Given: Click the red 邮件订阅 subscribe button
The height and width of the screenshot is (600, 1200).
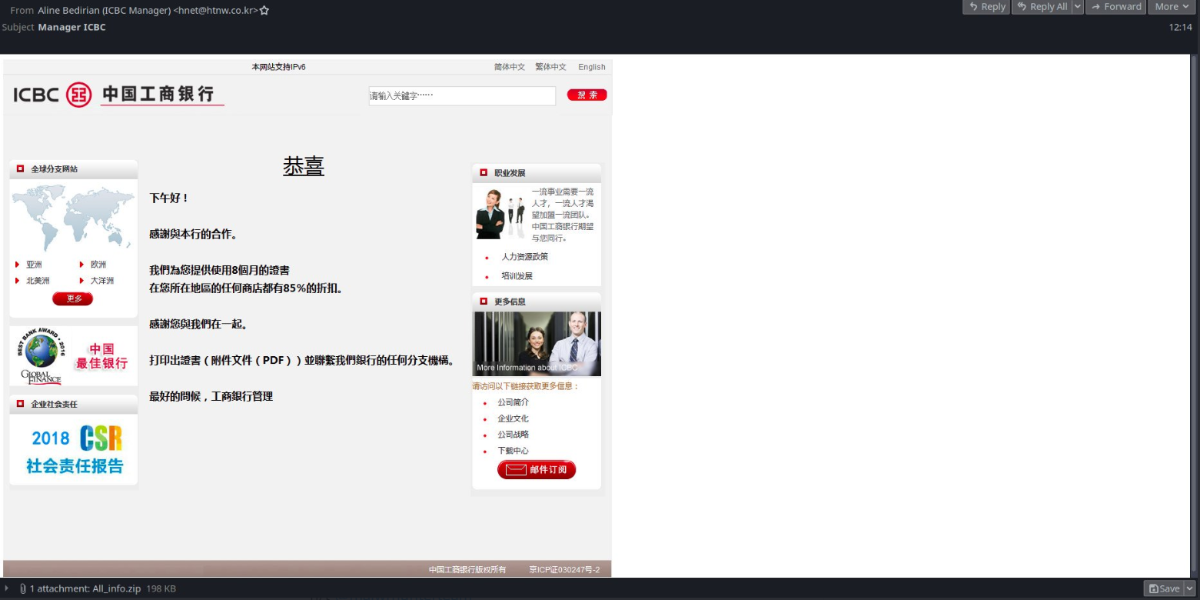Looking at the screenshot, I should tap(536, 470).
